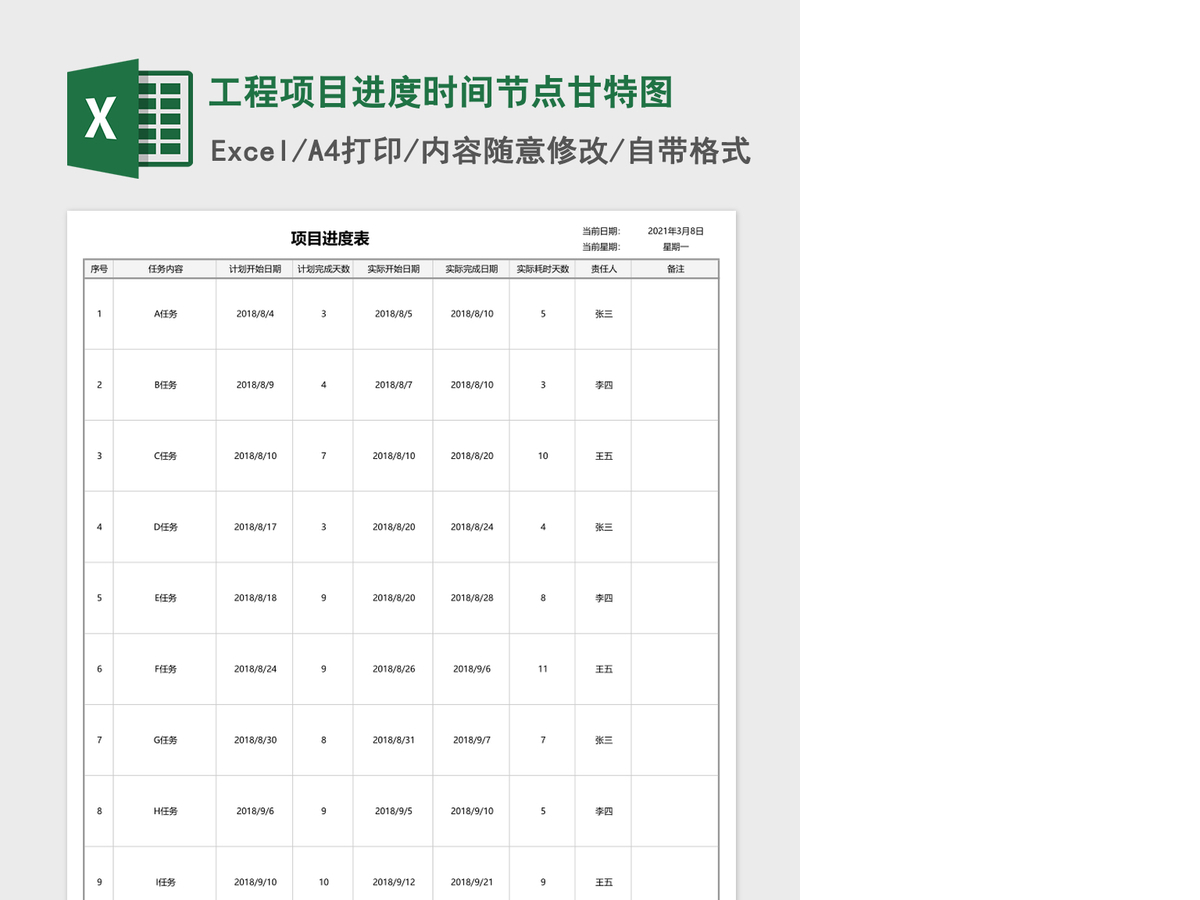Select 李四 in the E任务 row
Image resolution: width=1200 pixels, height=900 pixels.
coord(604,598)
